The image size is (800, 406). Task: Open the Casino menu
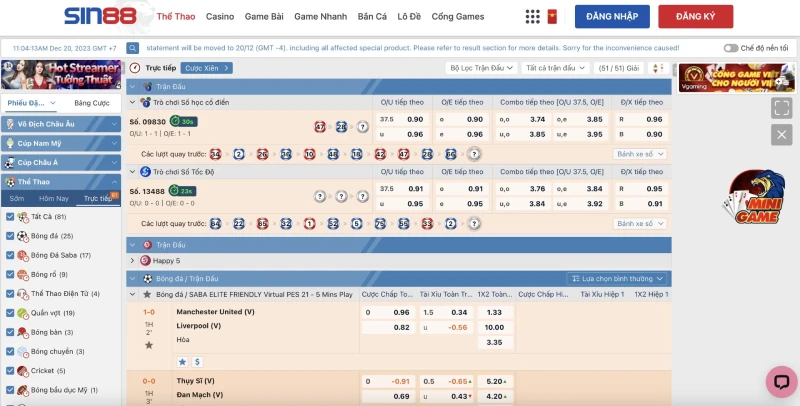pos(220,16)
